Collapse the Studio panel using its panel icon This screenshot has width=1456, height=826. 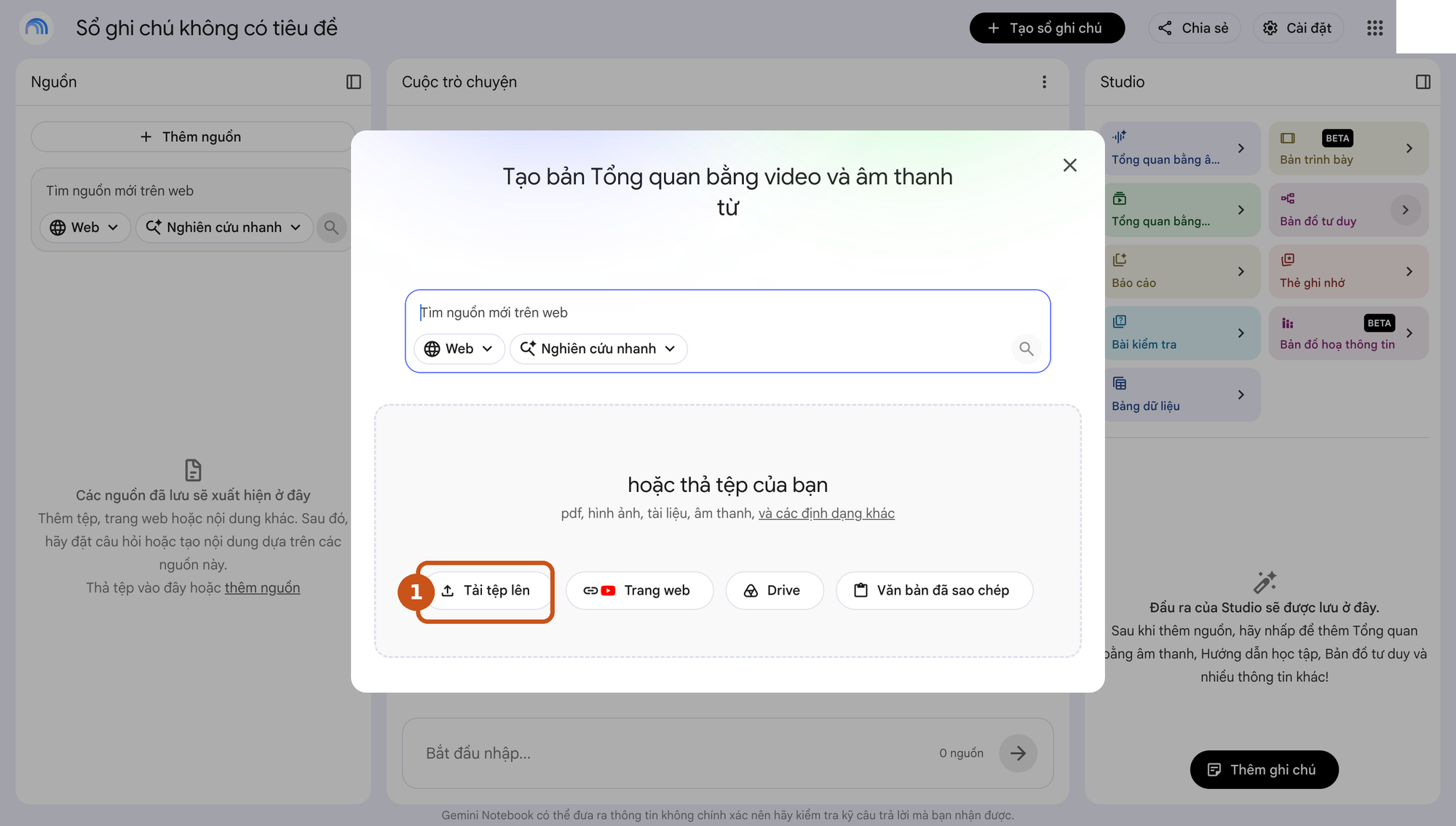point(1423,82)
